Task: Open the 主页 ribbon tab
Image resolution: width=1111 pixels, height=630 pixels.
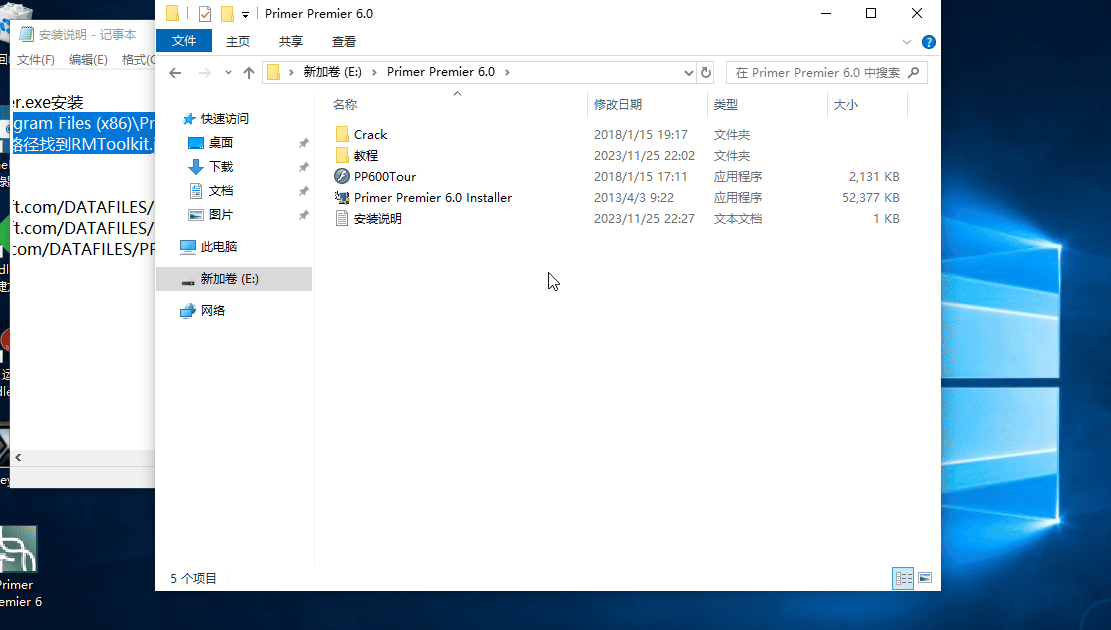Action: [237, 42]
